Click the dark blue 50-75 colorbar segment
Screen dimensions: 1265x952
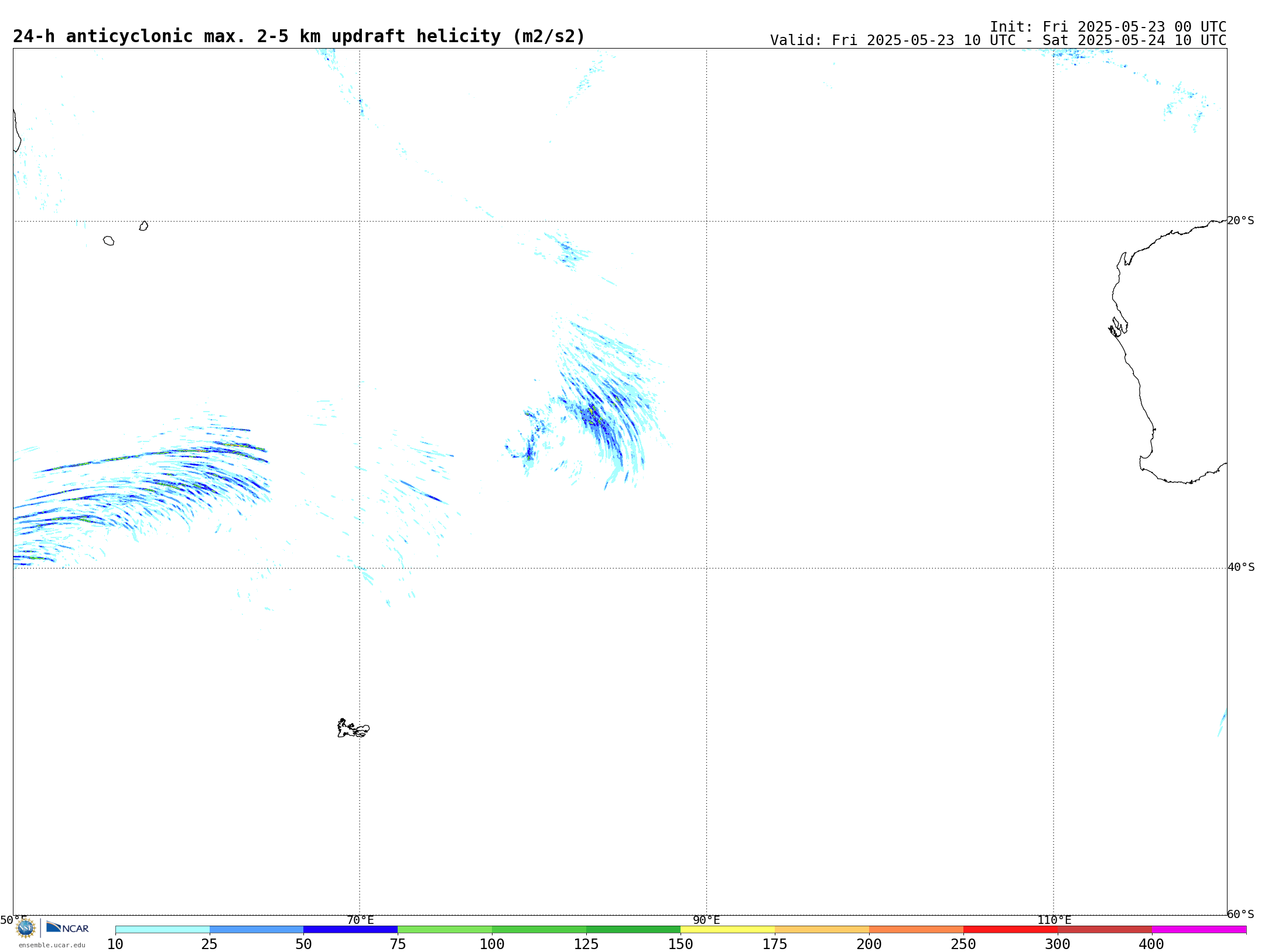351,930
